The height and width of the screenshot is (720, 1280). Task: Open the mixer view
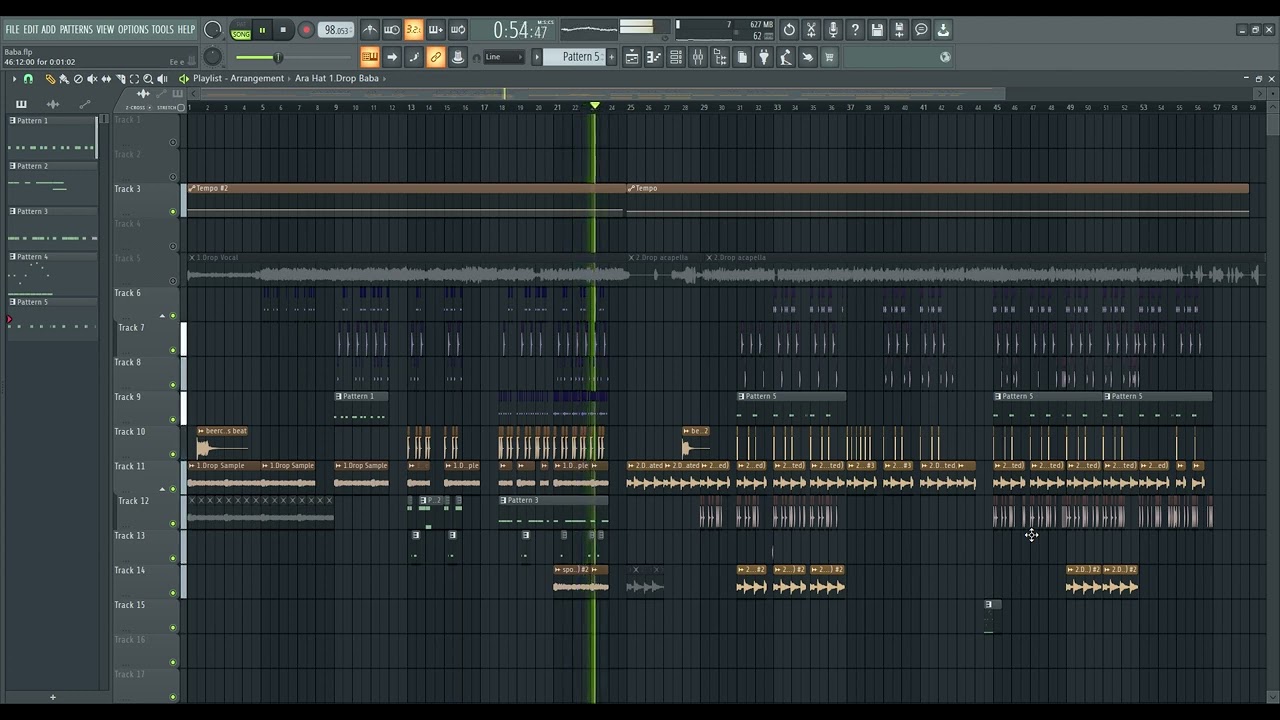(x=698, y=57)
